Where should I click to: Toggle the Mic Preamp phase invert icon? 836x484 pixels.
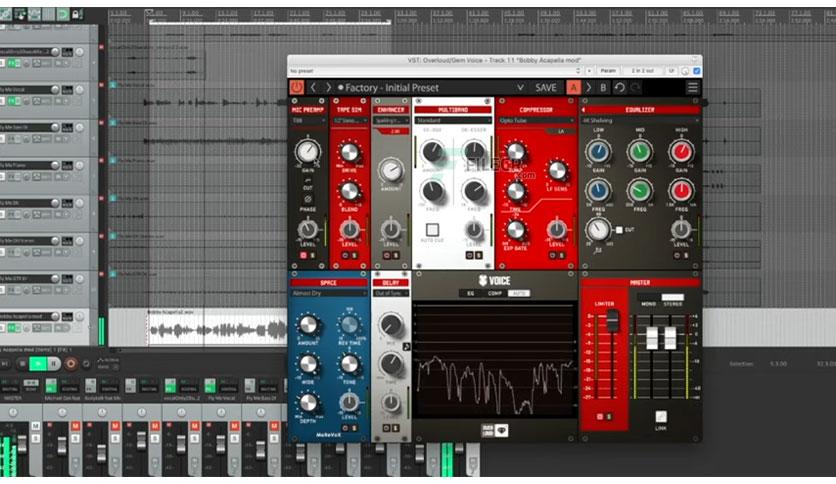[308, 199]
